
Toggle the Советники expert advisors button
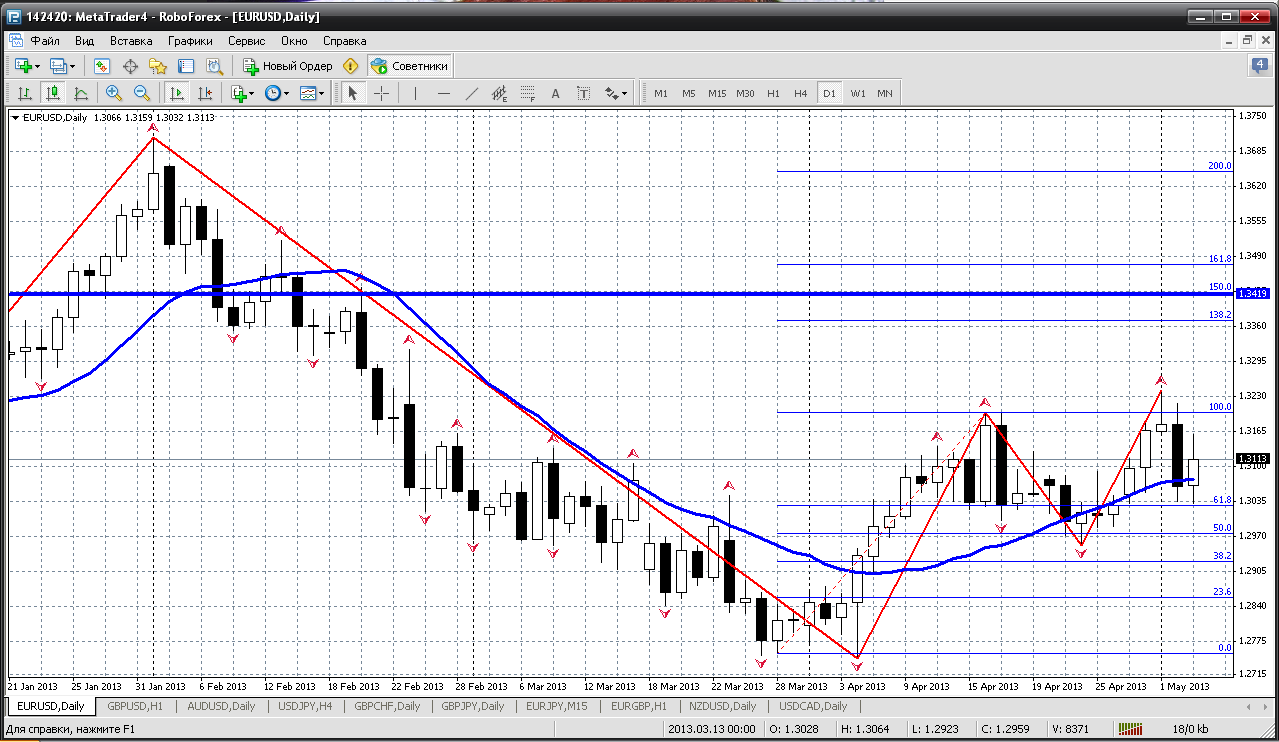410,66
